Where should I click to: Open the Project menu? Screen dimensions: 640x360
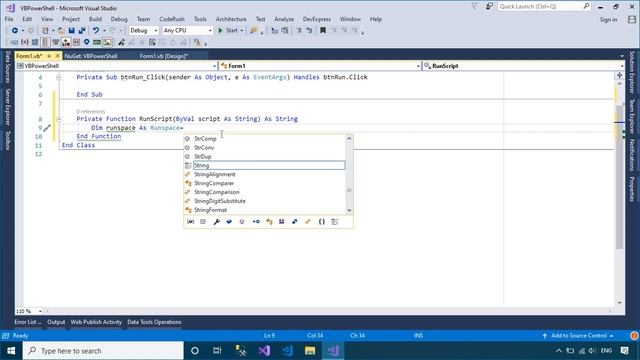(x=71, y=19)
